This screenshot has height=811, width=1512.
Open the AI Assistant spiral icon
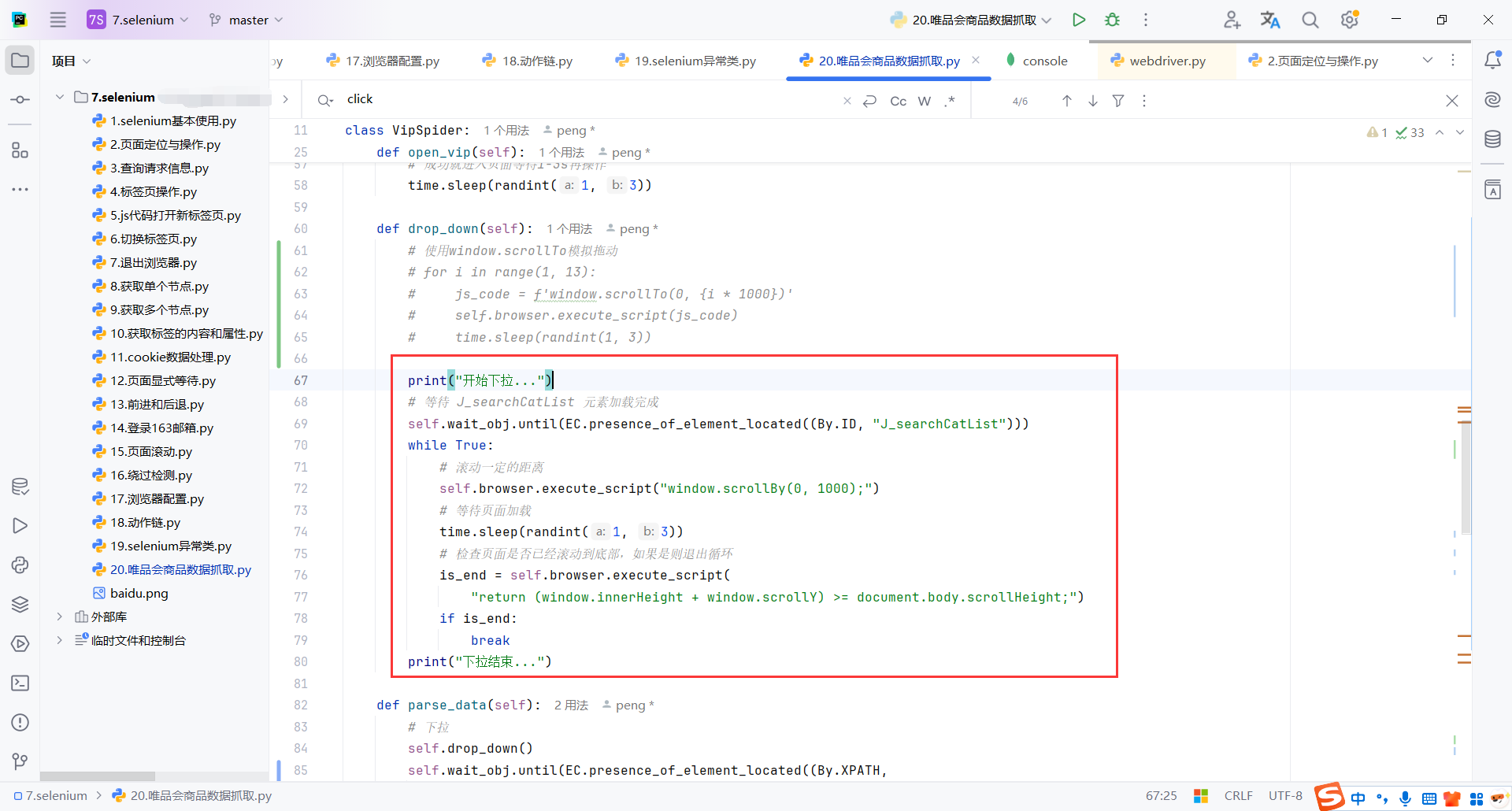pos(1492,100)
